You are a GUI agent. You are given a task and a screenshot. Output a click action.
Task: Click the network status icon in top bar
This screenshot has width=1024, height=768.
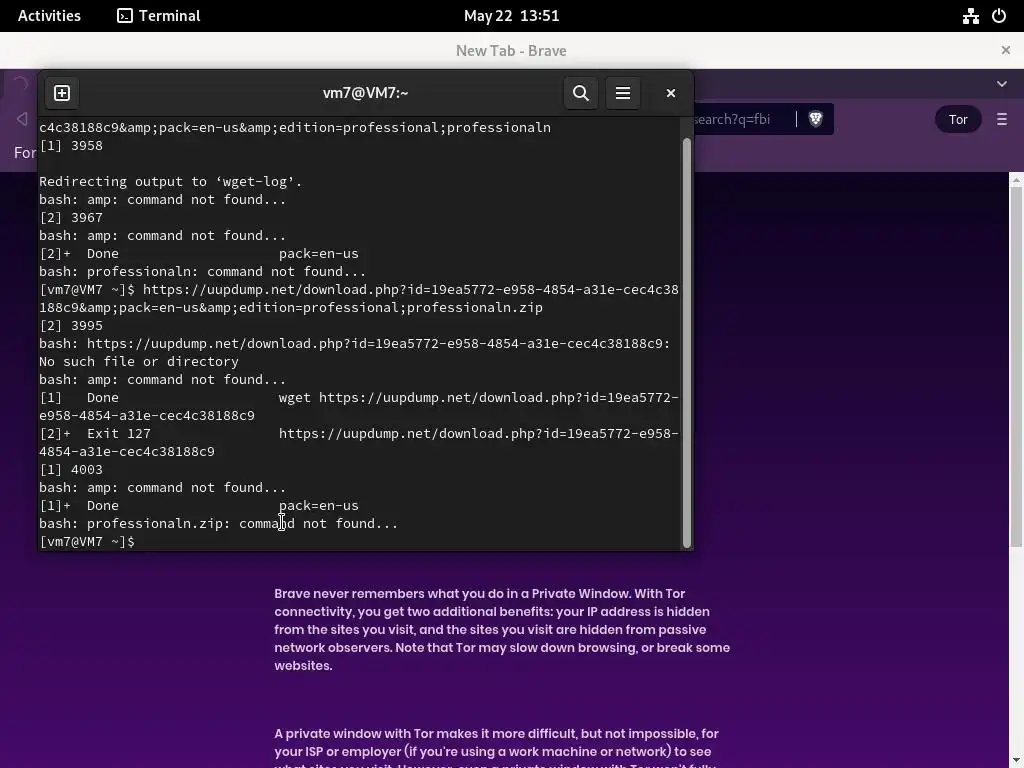click(x=970, y=16)
